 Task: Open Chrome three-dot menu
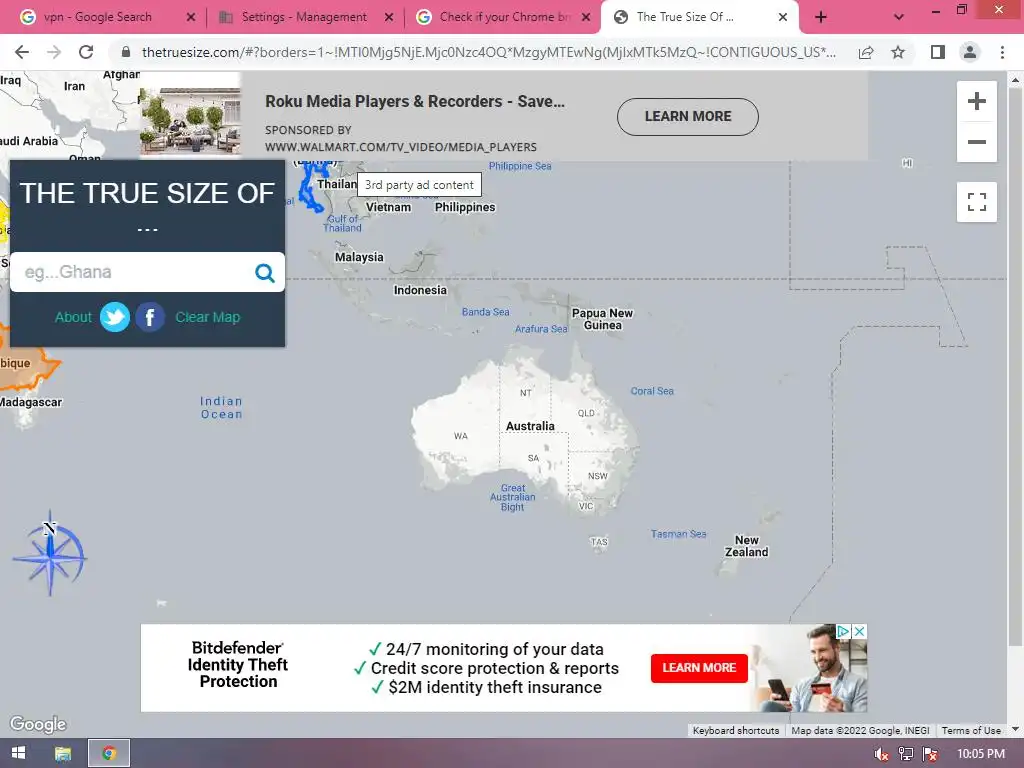pyautogui.click(x=1002, y=52)
